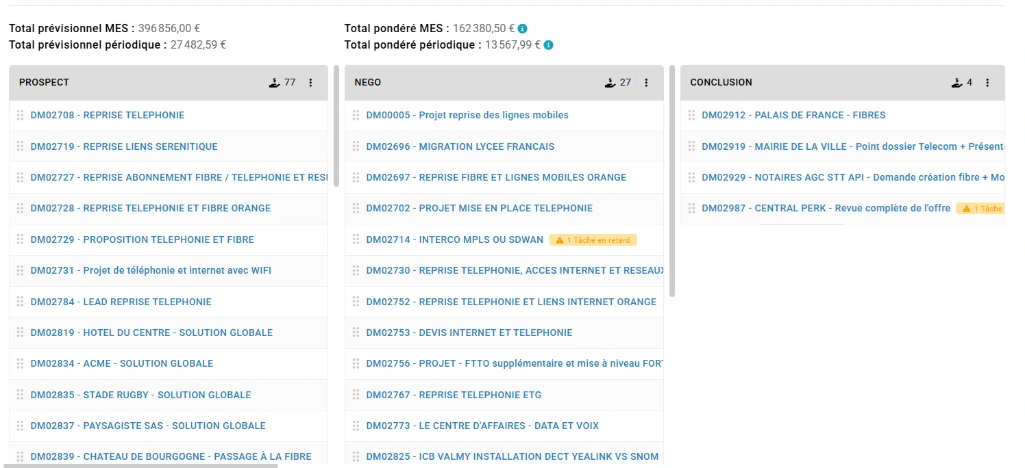This screenshot has height=468, width=1025.
Task: Open DM02697 REPRISE FIBRE ET LIGNES MOBILES
Action: pos(496,177)
